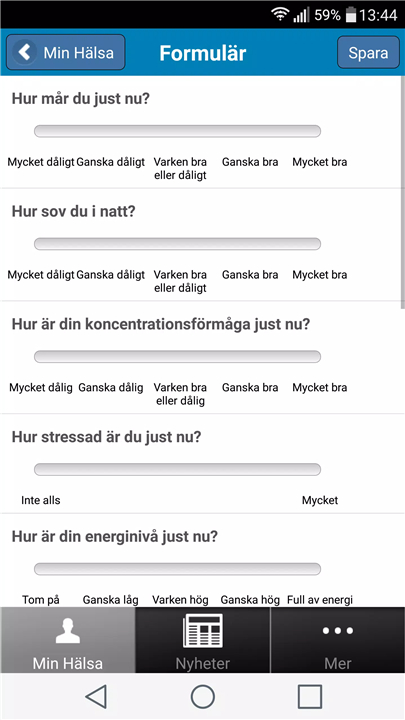Tap the Wi-Fi icon in status bar
This screenshot has width=405, height=720.
tap(280, 15)
